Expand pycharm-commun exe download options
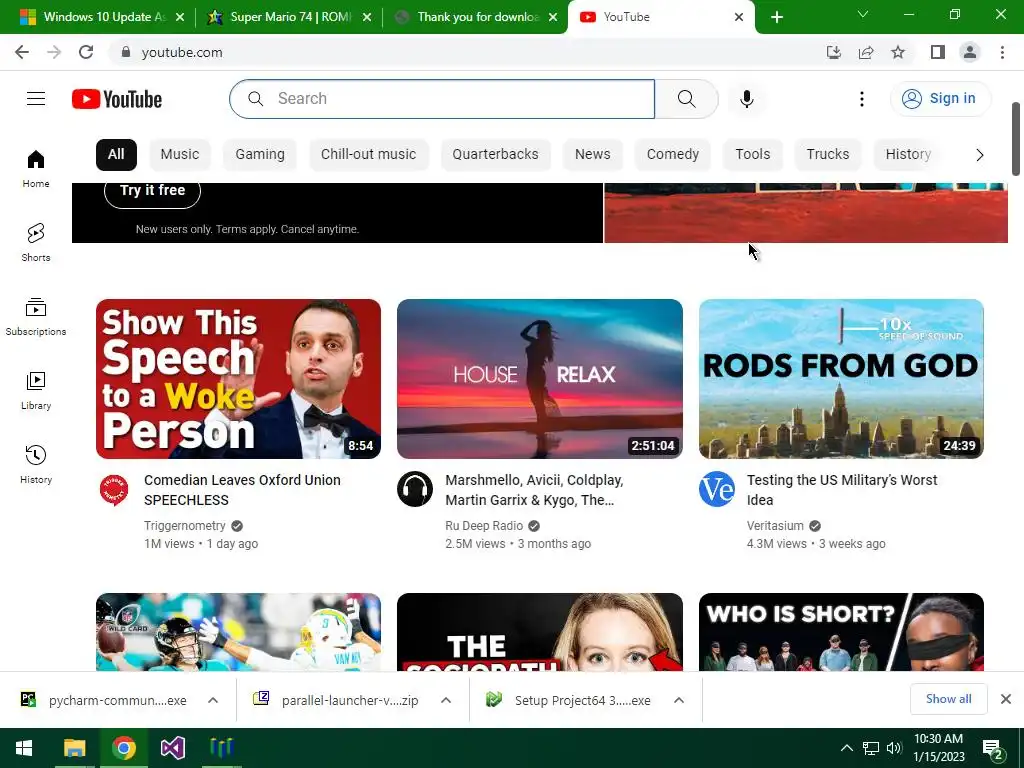This screenshot has height=768, width=1024. (213, 700)
